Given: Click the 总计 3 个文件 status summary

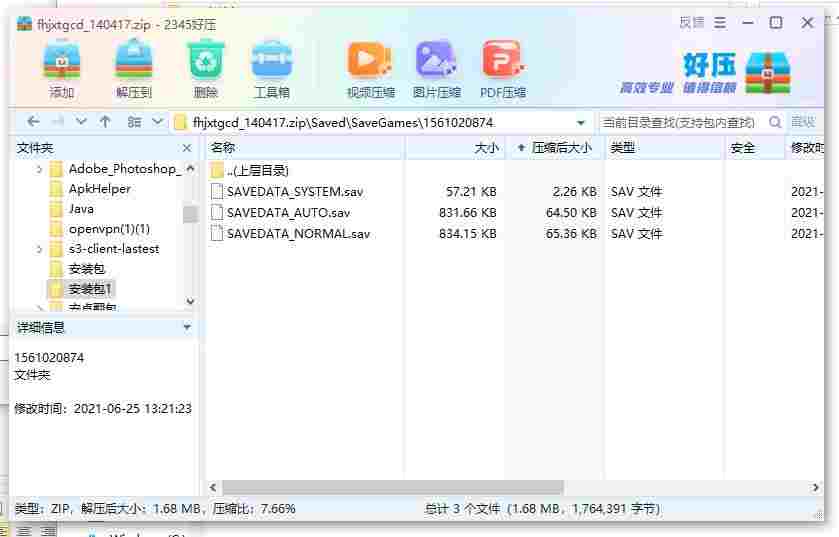Looking at the screenshot, I should click(542, 509).
